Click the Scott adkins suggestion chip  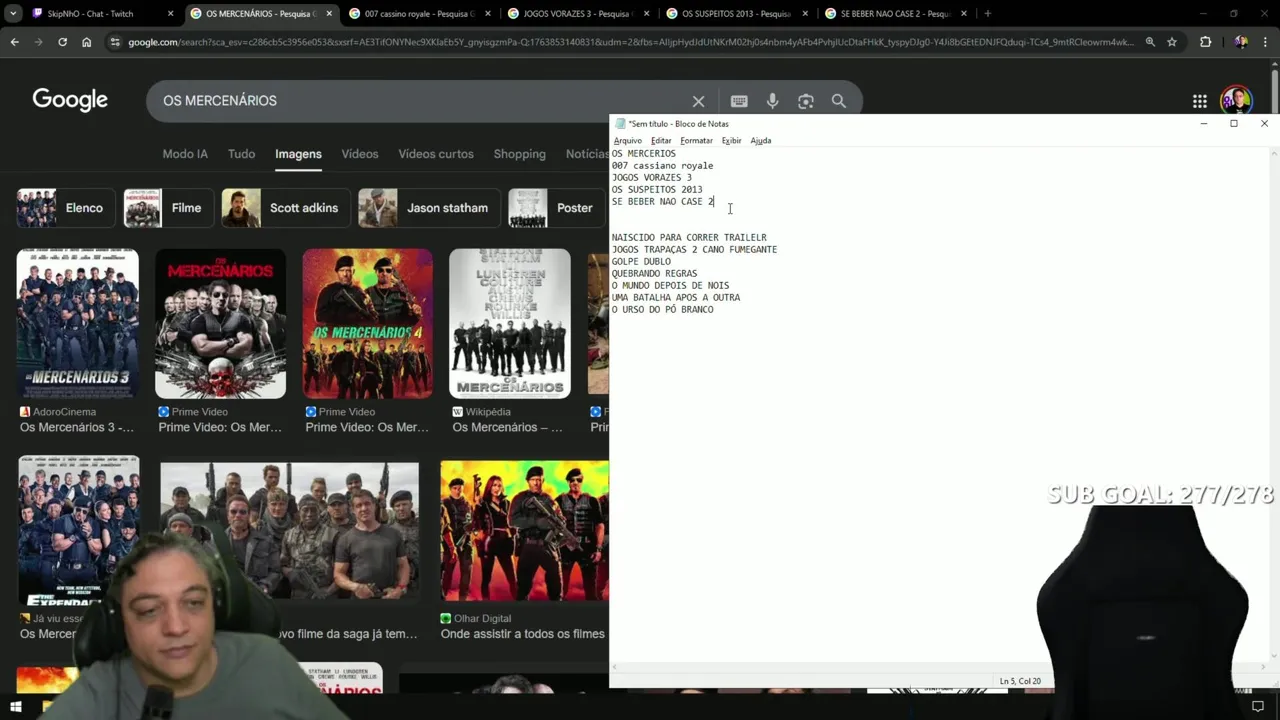tap(286, 208)
